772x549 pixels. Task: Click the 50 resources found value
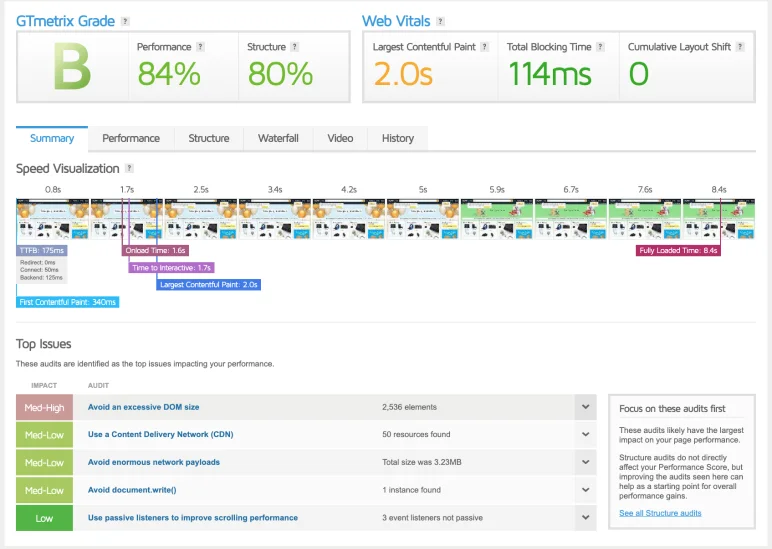click(416, 434)
